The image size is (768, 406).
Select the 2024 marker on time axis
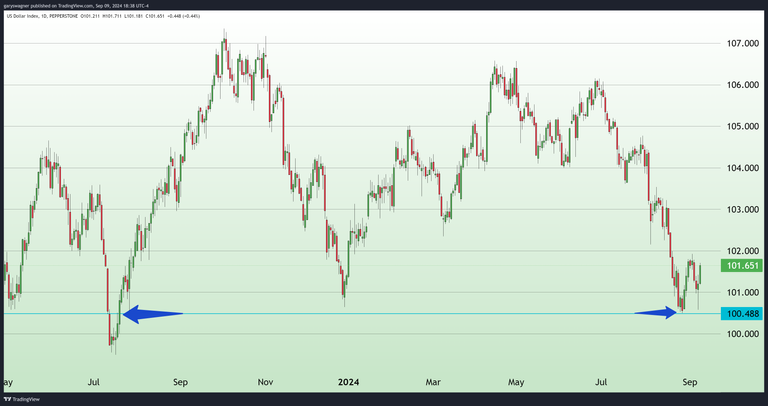(x=349, y=382)
